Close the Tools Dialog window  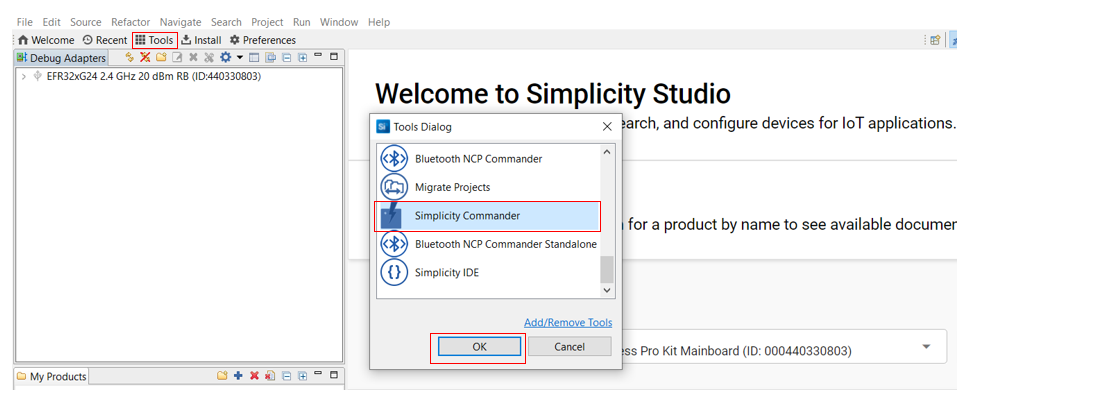click(607, 127)
